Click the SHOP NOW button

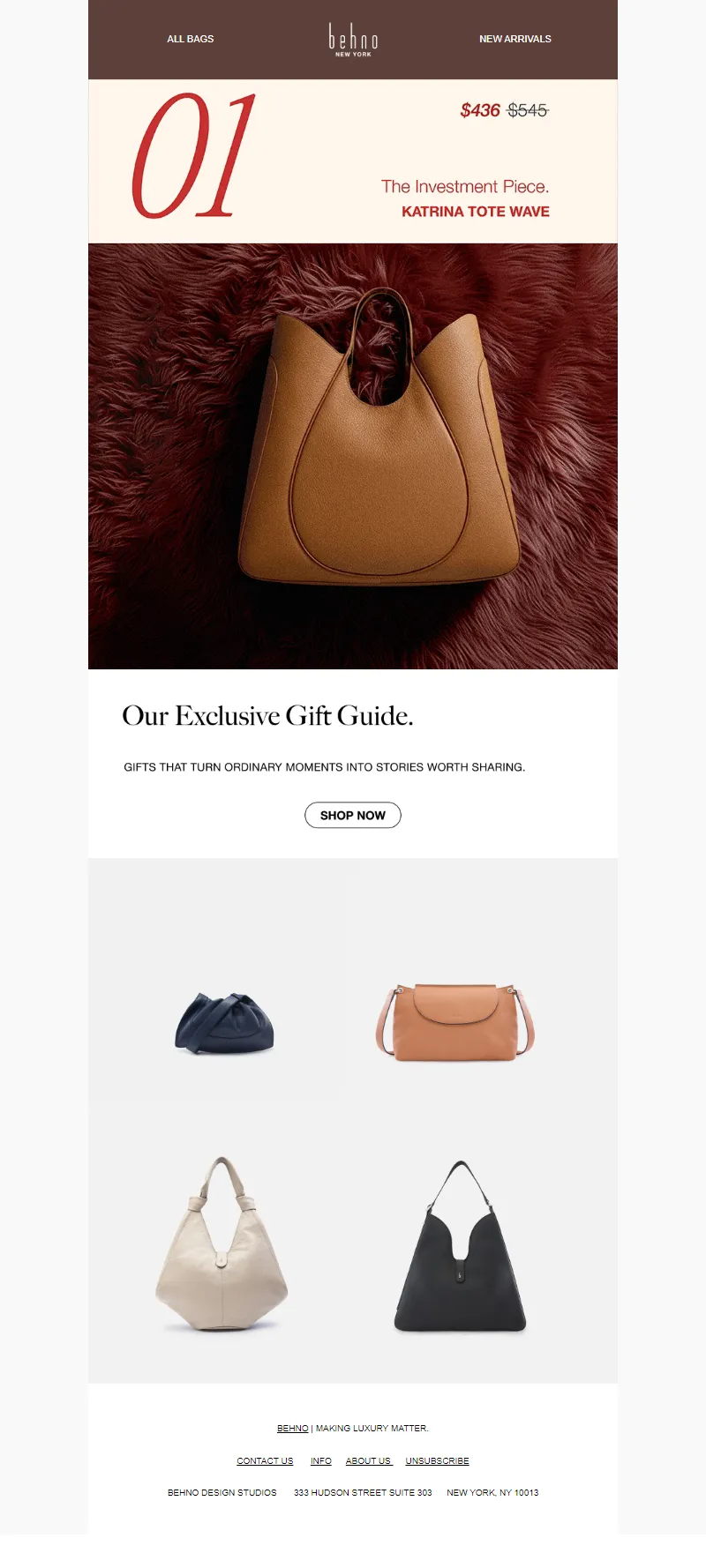point(353,815)
